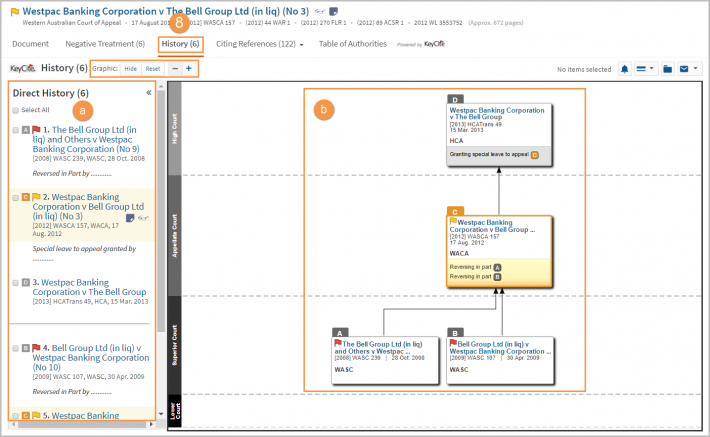Check the box for item 2 Westpac (No 3)
The width and height of the screenshot is (710, 437).
tap(15, 197)
